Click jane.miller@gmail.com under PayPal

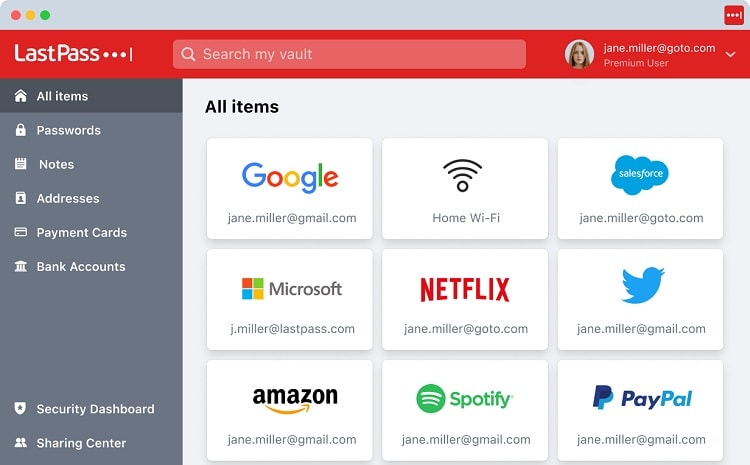[x=641, y=439]
